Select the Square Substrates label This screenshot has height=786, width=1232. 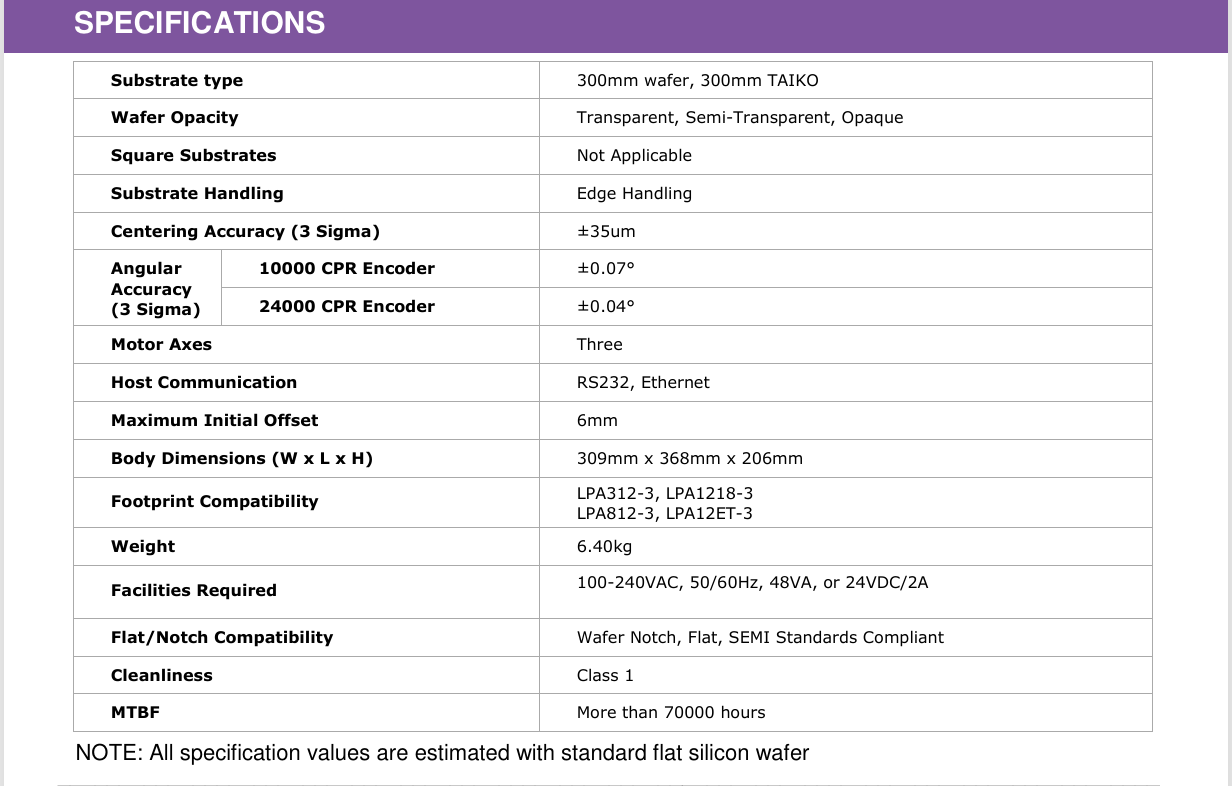point(194,155)
